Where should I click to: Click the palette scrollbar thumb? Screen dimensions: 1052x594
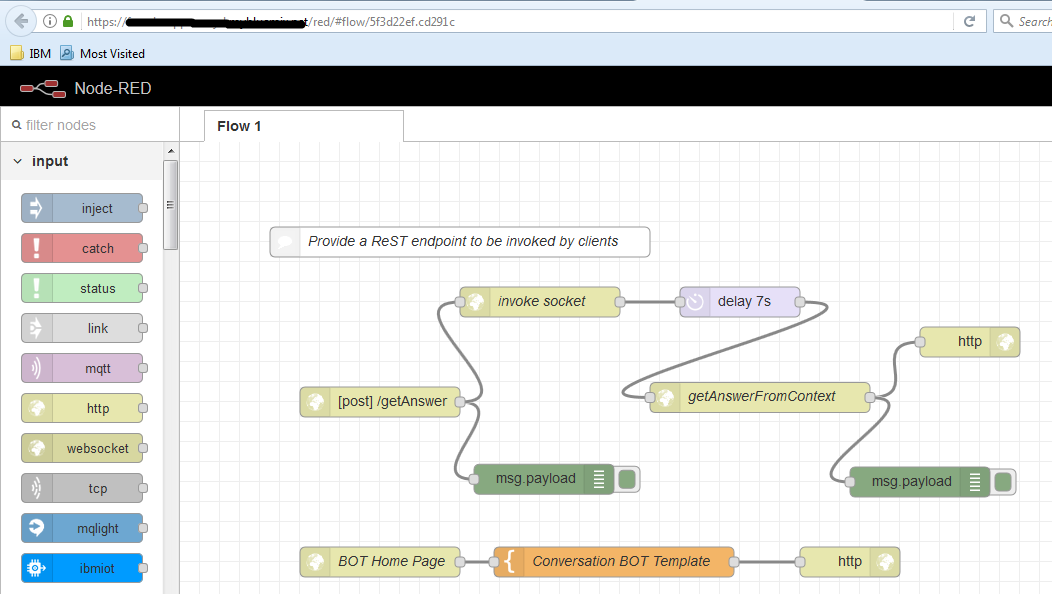[x=170, y=205]
